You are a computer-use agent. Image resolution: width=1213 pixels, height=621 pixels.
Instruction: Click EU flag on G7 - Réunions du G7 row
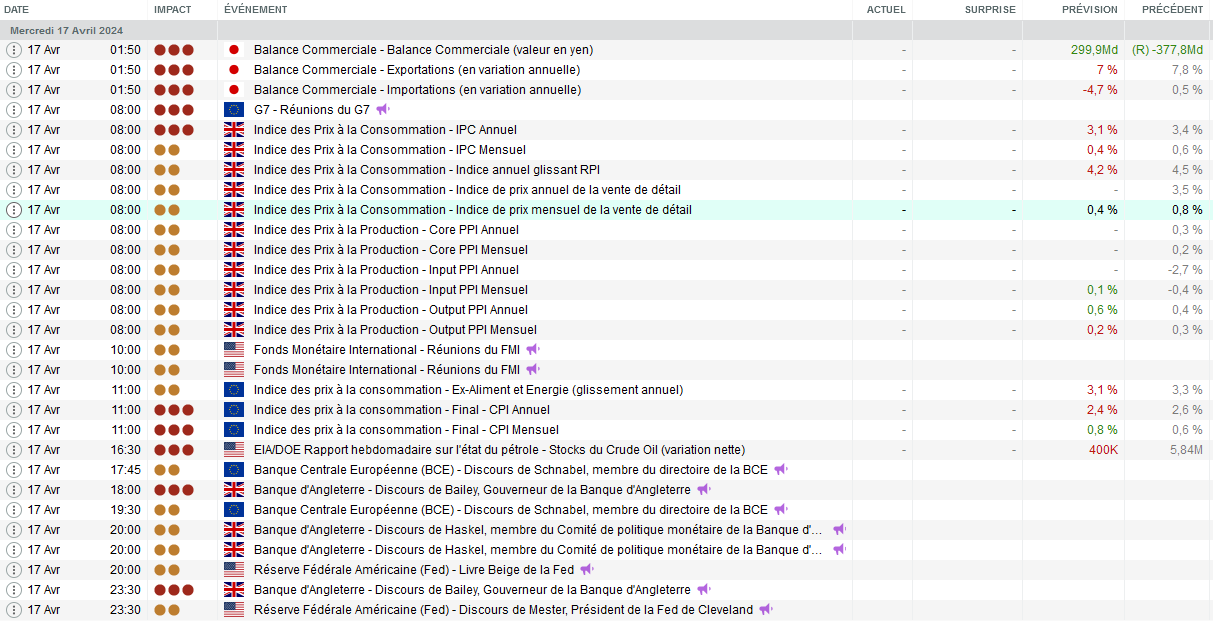(x=234, y=110)
